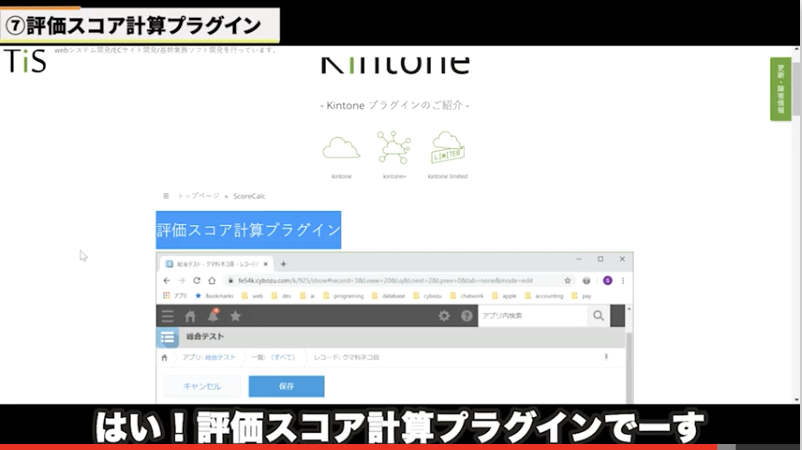Open the bookmarks star in kintone header
This screenshot has height=450, width=802.
236,316
